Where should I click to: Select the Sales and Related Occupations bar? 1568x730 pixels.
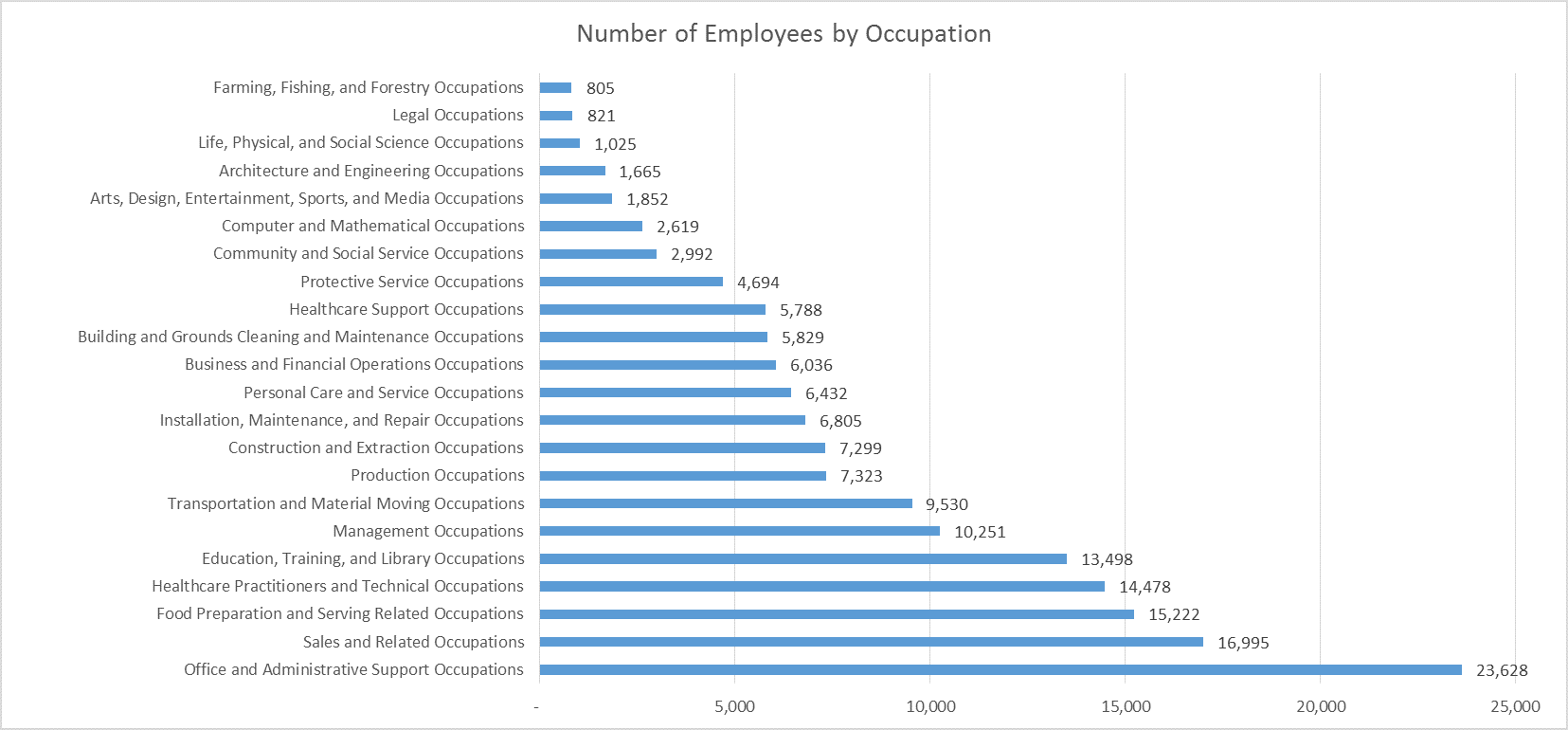pyautogui.click(x=872, y=642)
